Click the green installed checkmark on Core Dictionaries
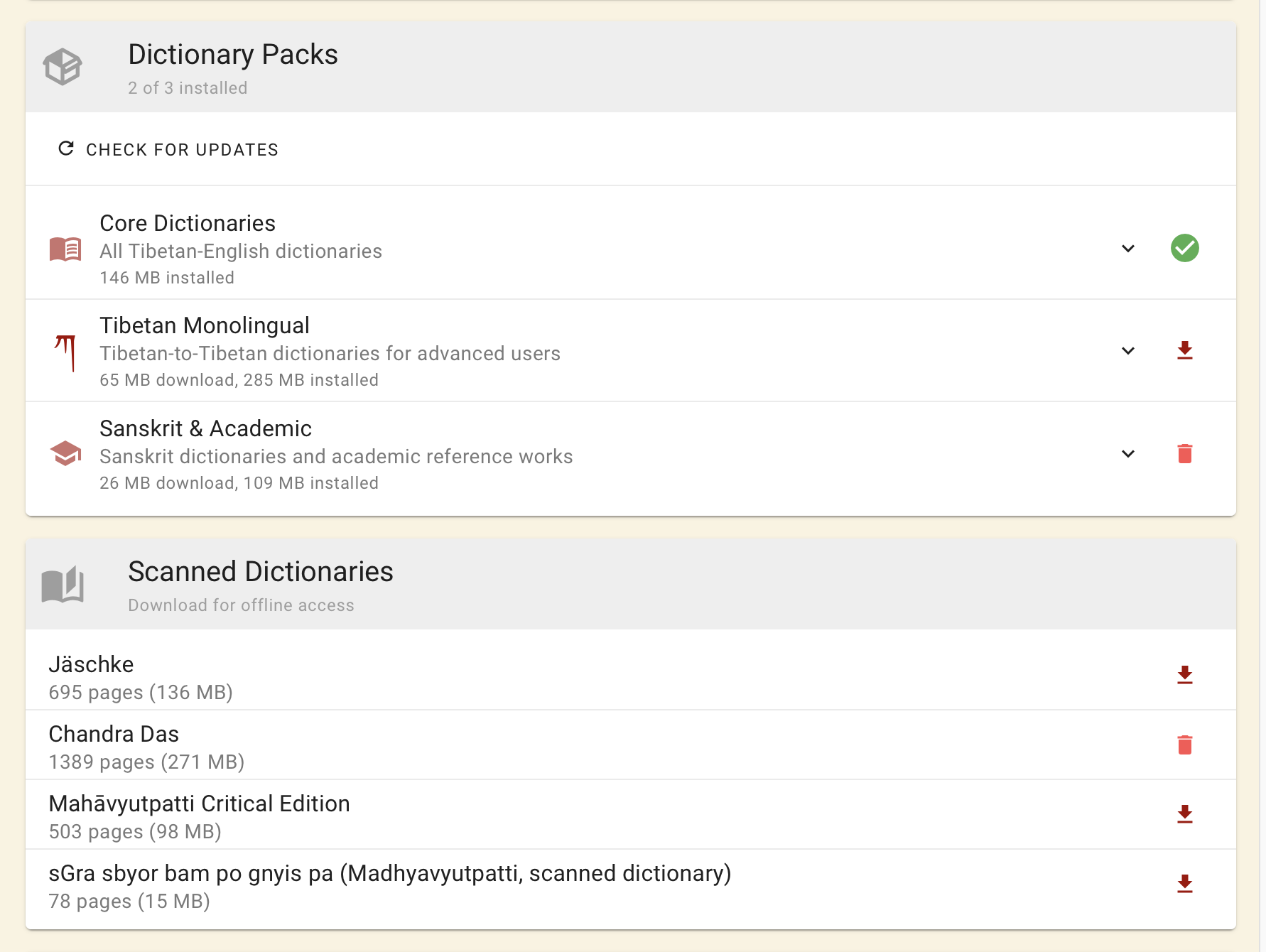 point(1184,249)
